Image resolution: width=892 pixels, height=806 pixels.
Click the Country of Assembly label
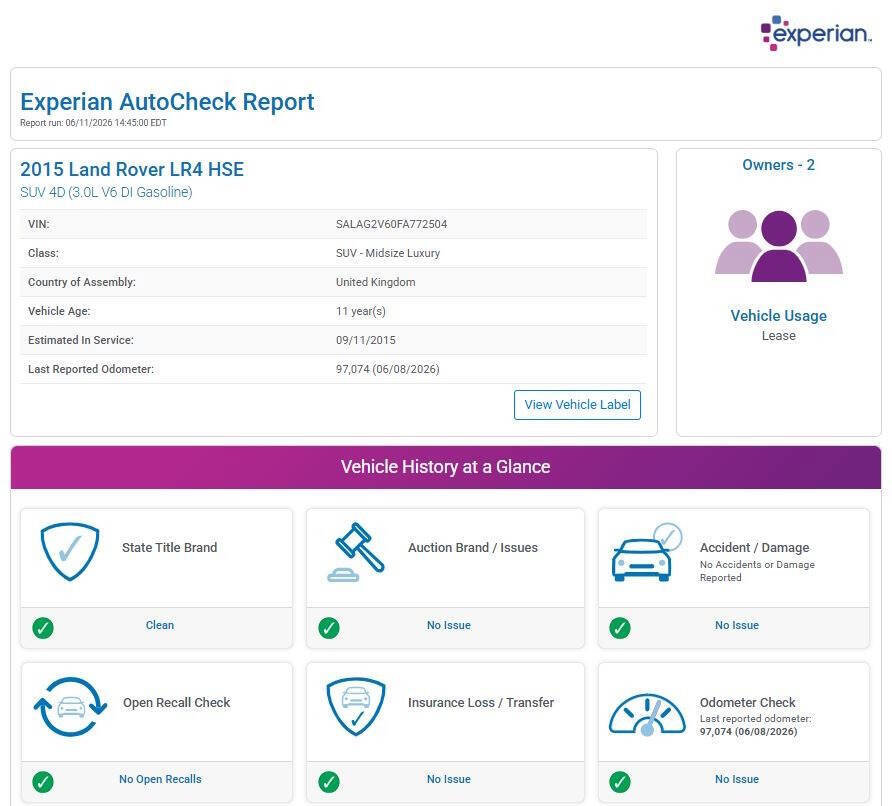(82, 282)
